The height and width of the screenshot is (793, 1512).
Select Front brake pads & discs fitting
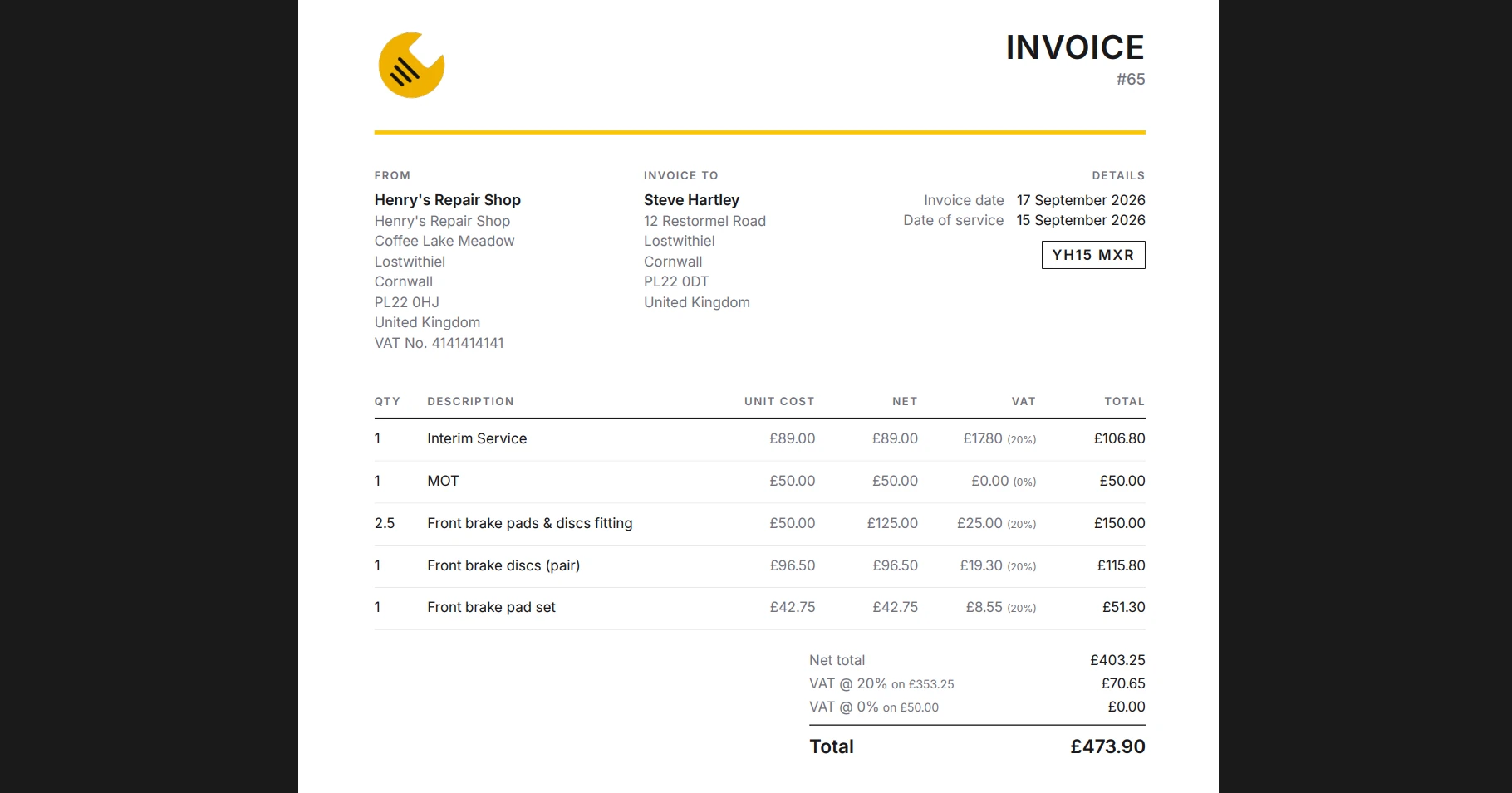coord(530,523)
